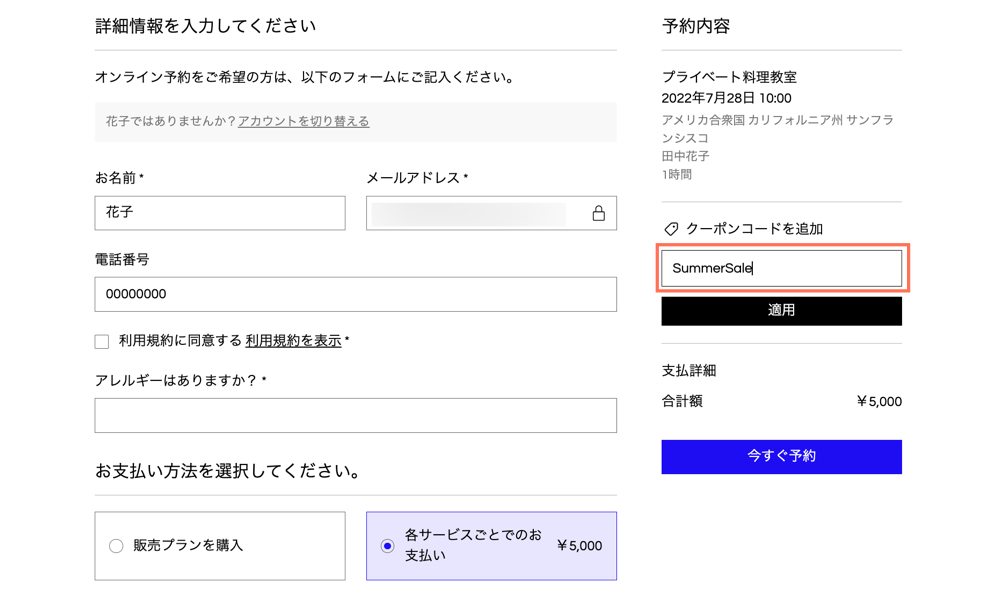
Task: Click the SummerSale coupon code field
Action: point(781,267)
